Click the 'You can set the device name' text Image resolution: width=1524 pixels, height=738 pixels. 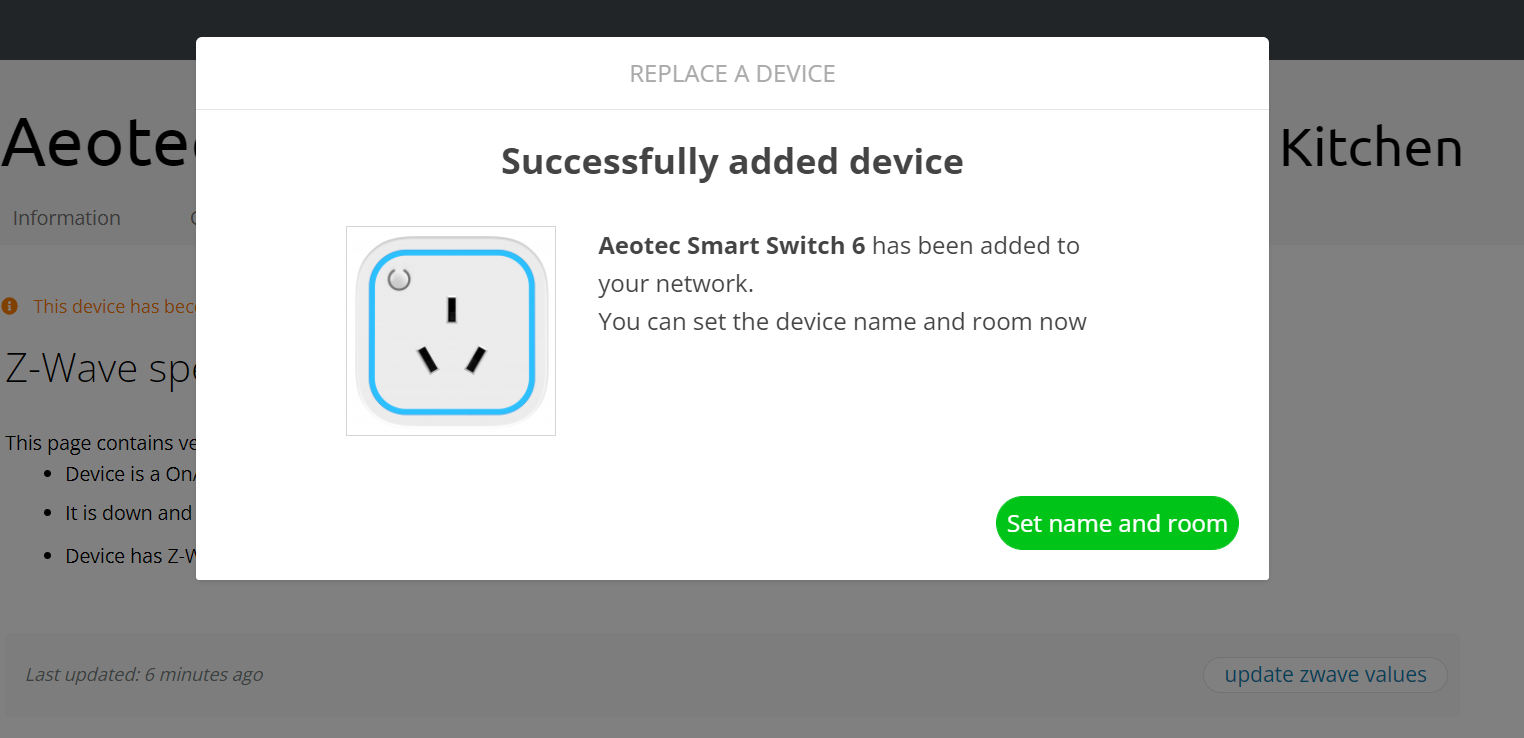[x=842, y=322]
